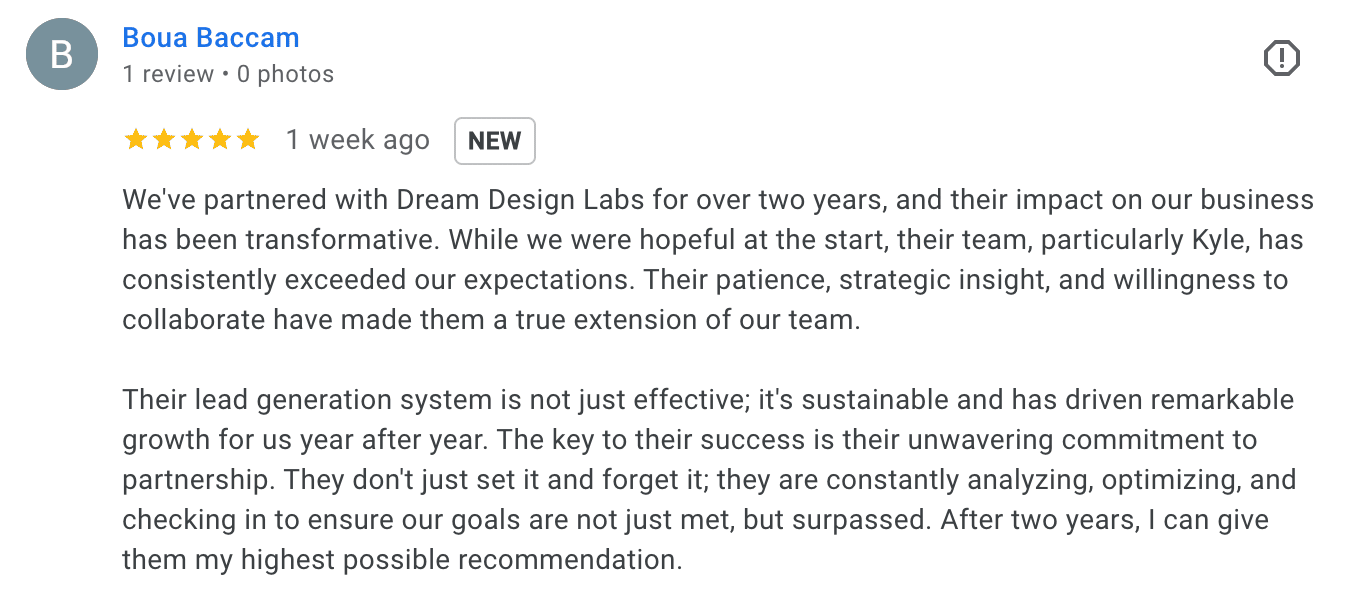The image size is (1348, 606).
Task: Click the third gold rating star
Action: [x=191, y=140]
